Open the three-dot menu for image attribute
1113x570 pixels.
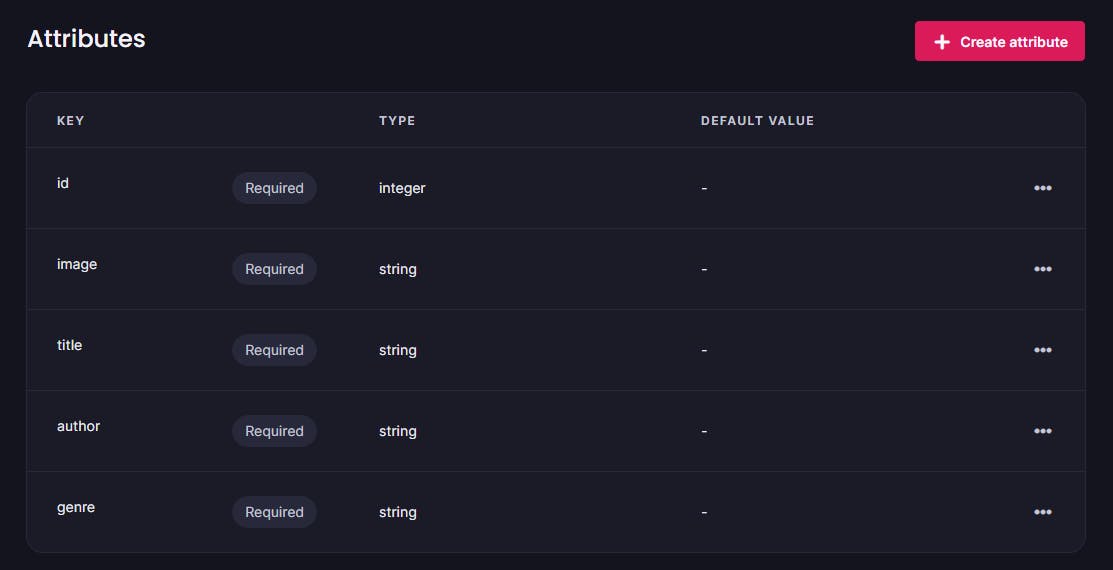pos(1042,269)
